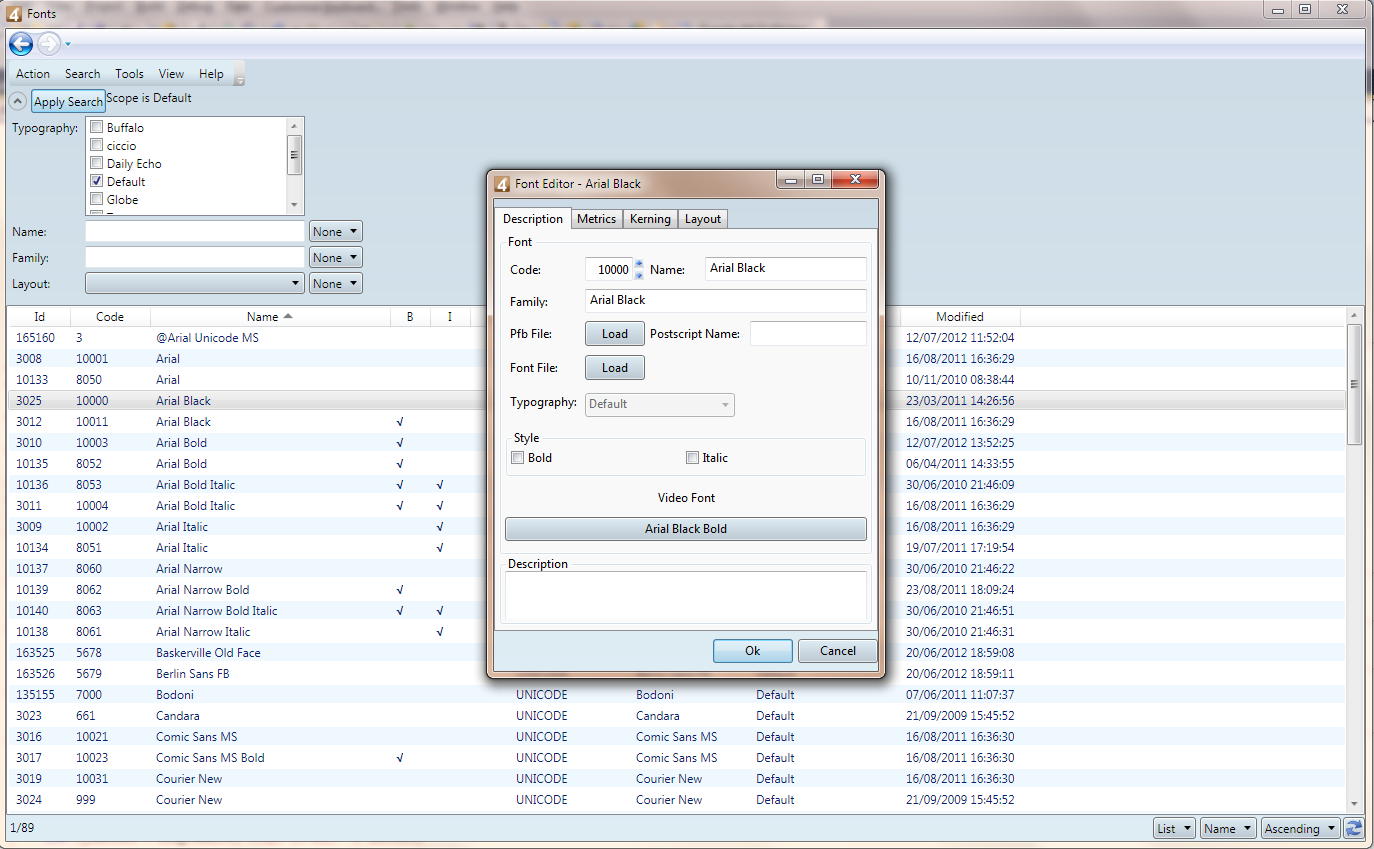Image resolution: width=1374 pixels, height=849 pixels.
Task: Select the Berlin Sans FB row
Action: pos(677,674)
